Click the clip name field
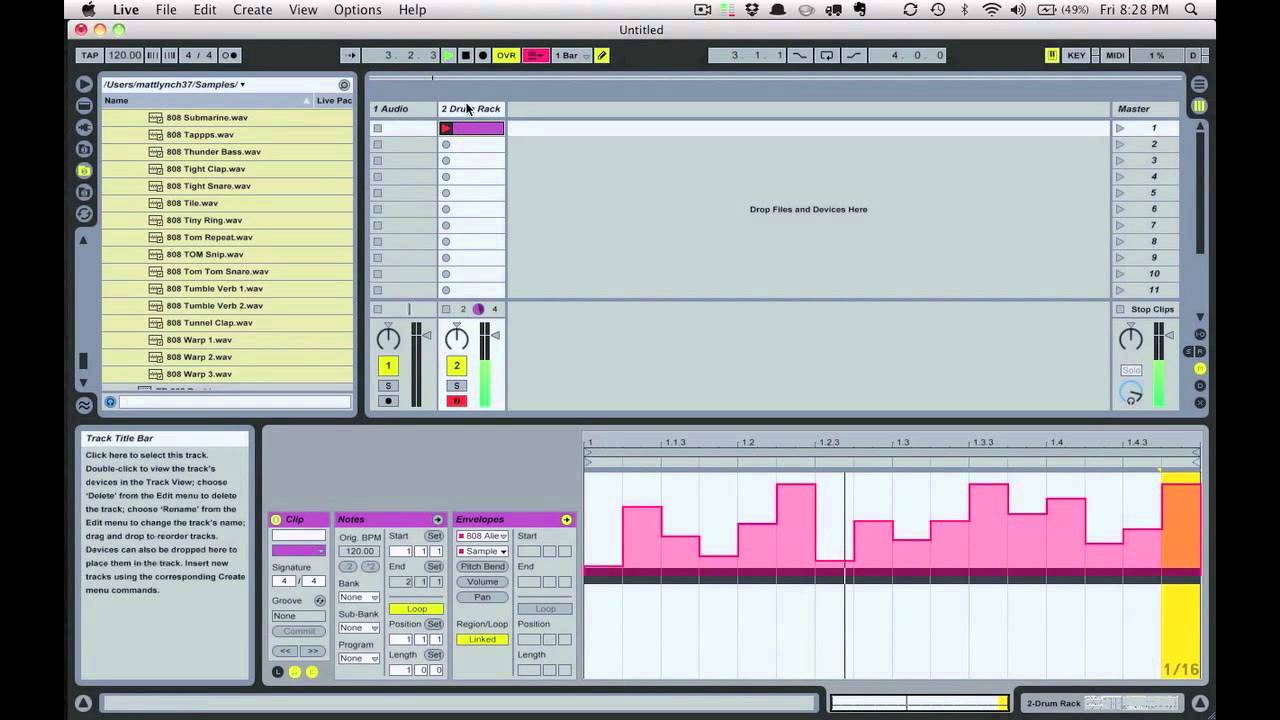The width and height of the screenshot is (1280, 720). coord(299,536)
